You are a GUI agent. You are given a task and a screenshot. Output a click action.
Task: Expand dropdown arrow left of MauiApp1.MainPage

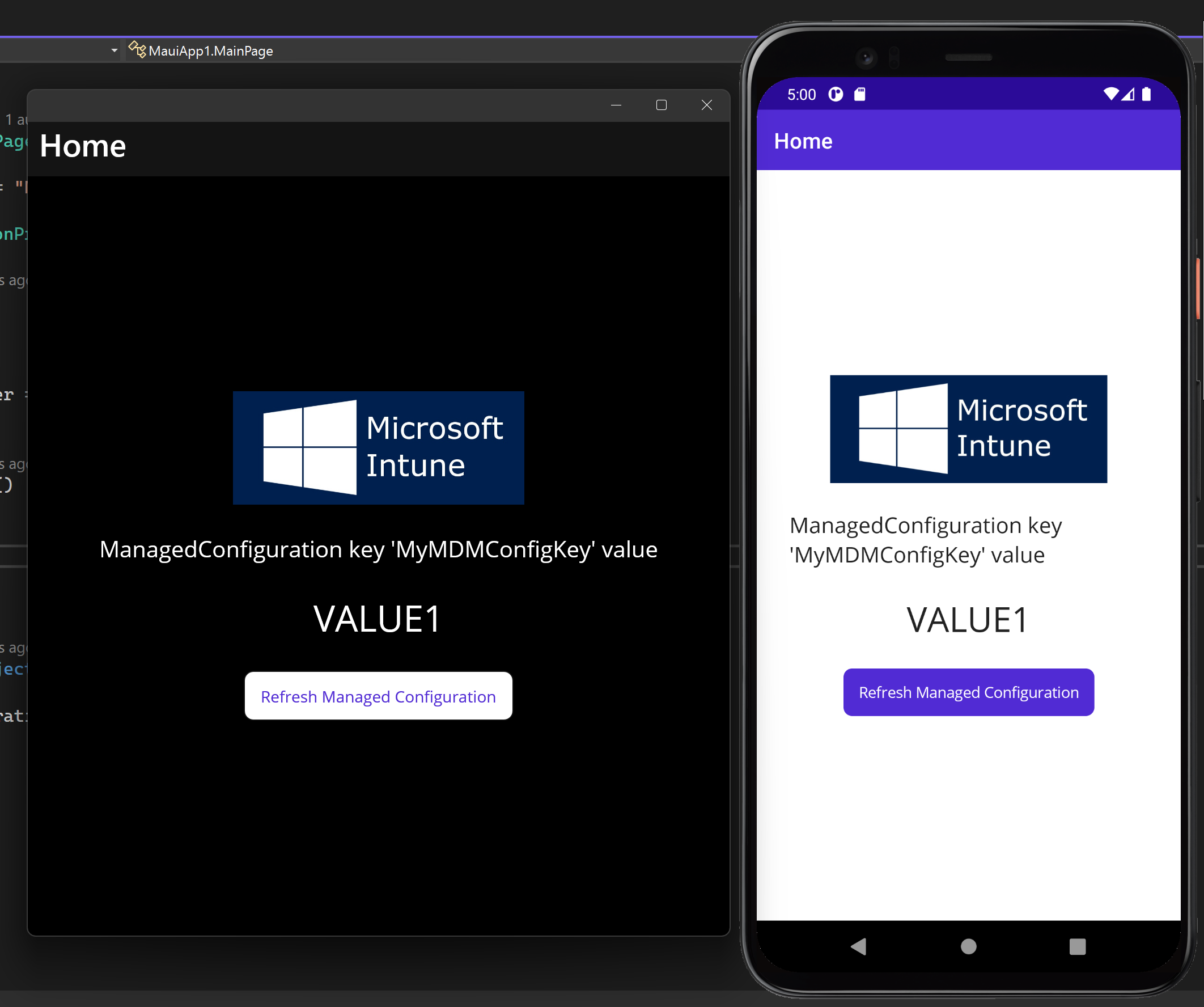pyautogui.click(x=114, y=50)
